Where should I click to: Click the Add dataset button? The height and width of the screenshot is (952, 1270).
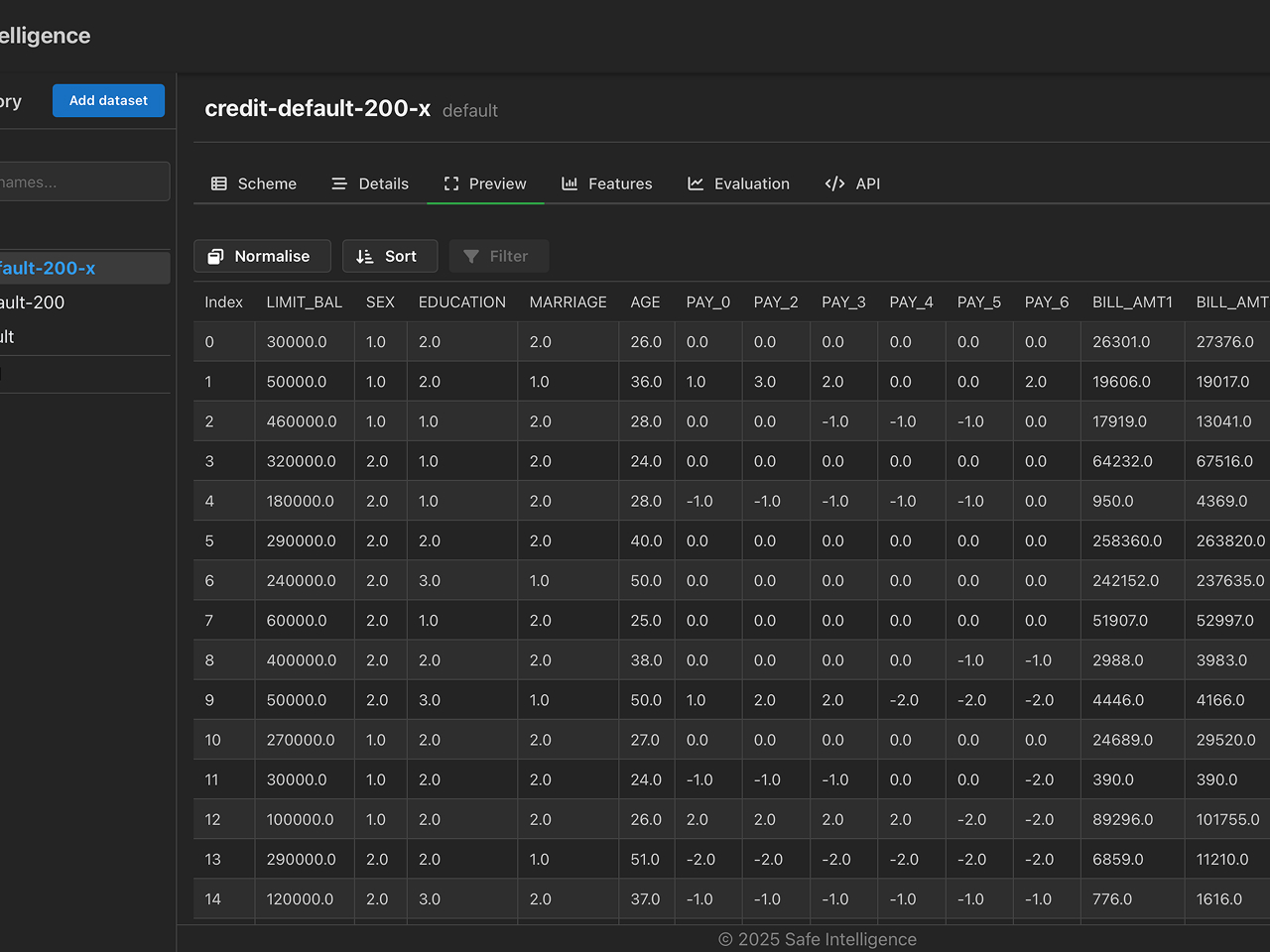tap(108, 100)
